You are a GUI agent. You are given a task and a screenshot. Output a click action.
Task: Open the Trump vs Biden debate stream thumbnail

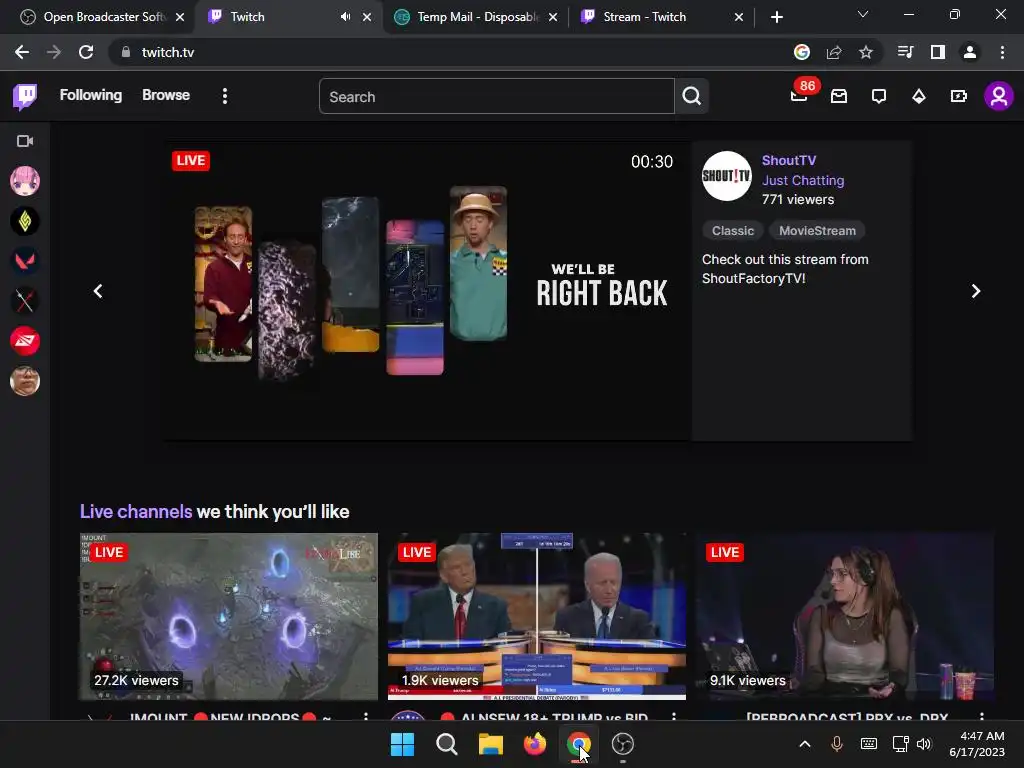click(x=537, y=616)
